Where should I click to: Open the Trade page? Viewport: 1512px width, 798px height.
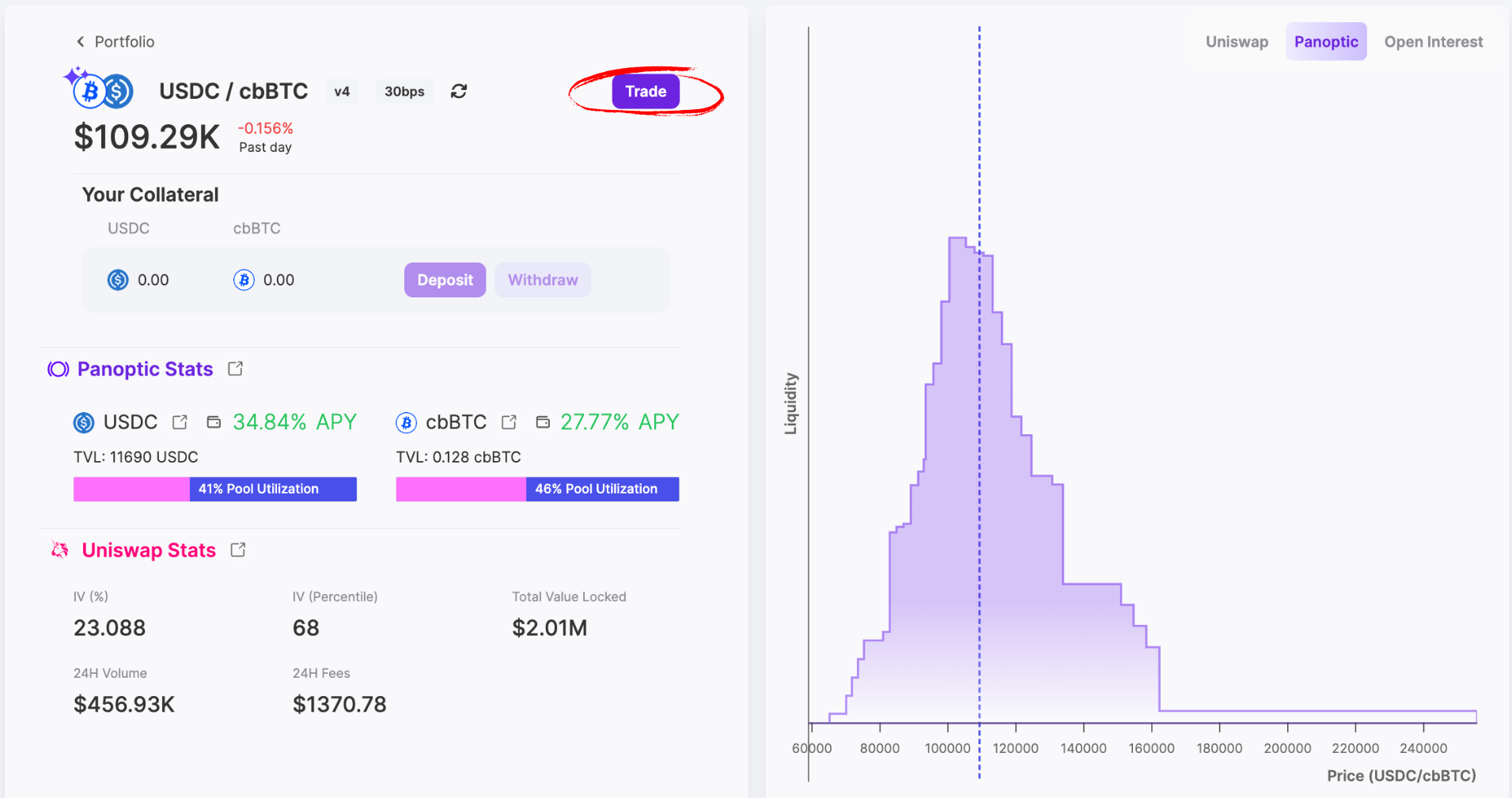click(x=646, y=91)
